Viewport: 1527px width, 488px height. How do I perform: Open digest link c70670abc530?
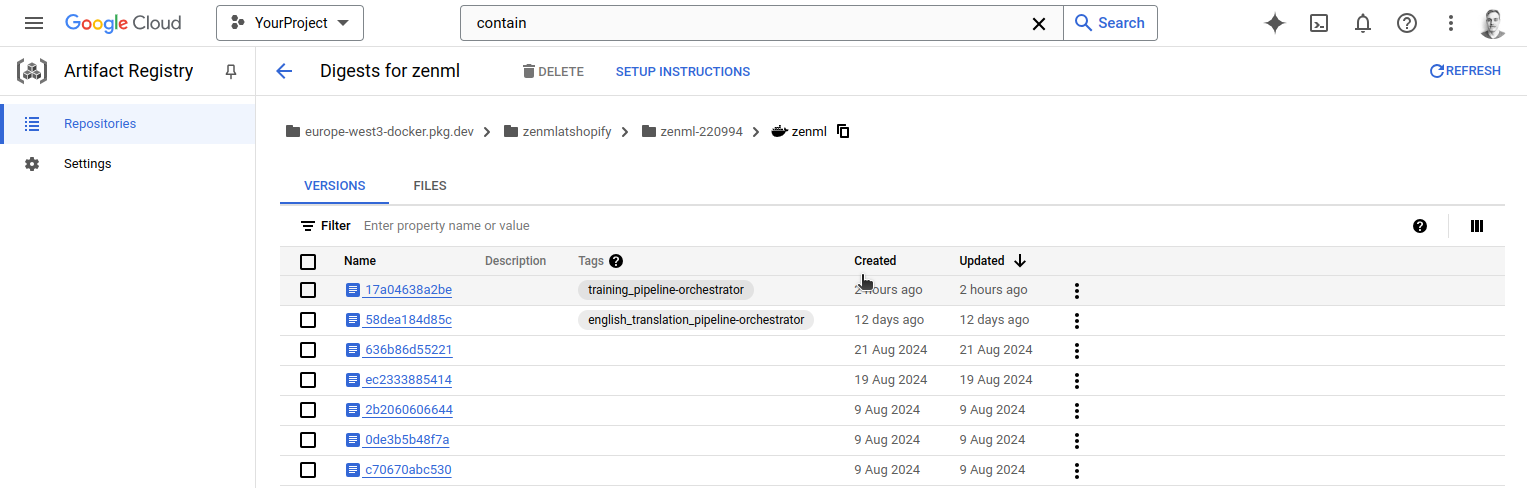point(408,470)
